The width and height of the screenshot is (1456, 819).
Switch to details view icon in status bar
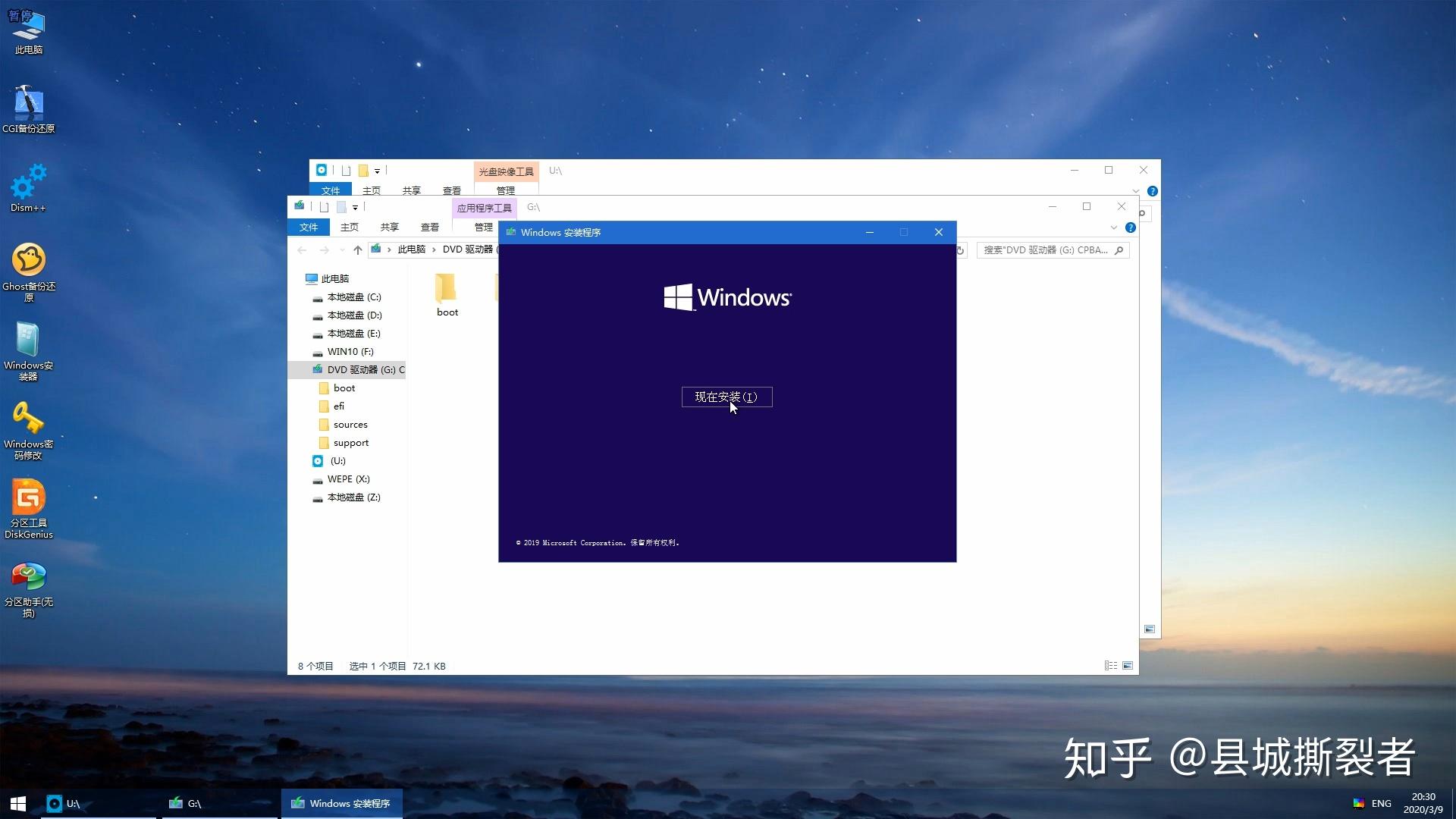pyautogui.click(x=1111, y=665)
